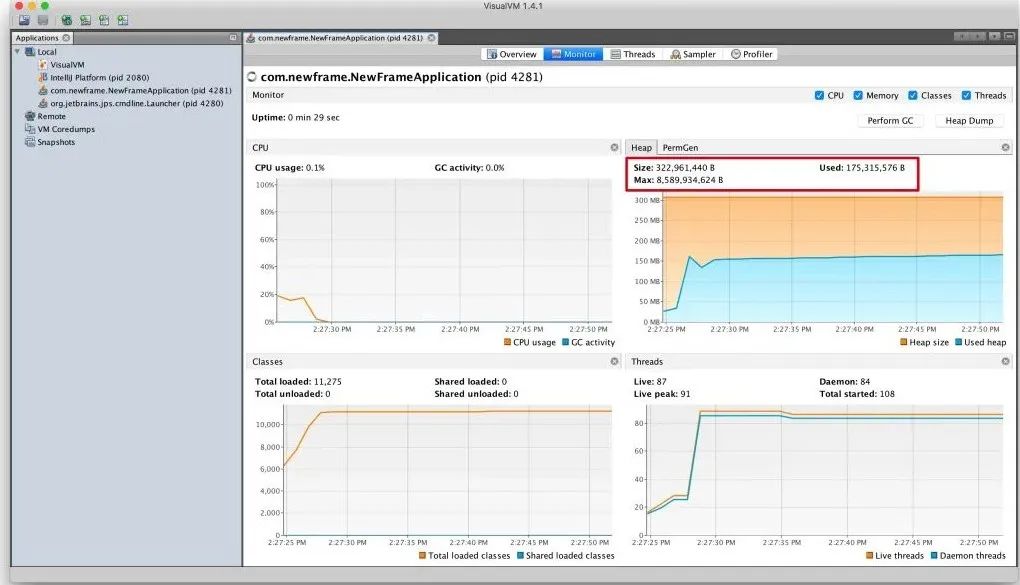Click the CPU usage 0.1% value

315,168
